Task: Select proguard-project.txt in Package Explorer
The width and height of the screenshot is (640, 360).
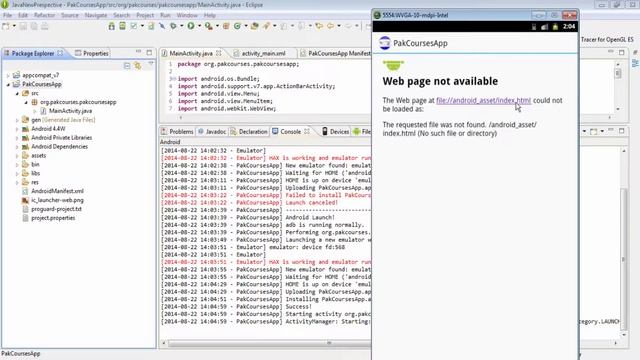Action: pyautogui.click(x=56, y=209)
